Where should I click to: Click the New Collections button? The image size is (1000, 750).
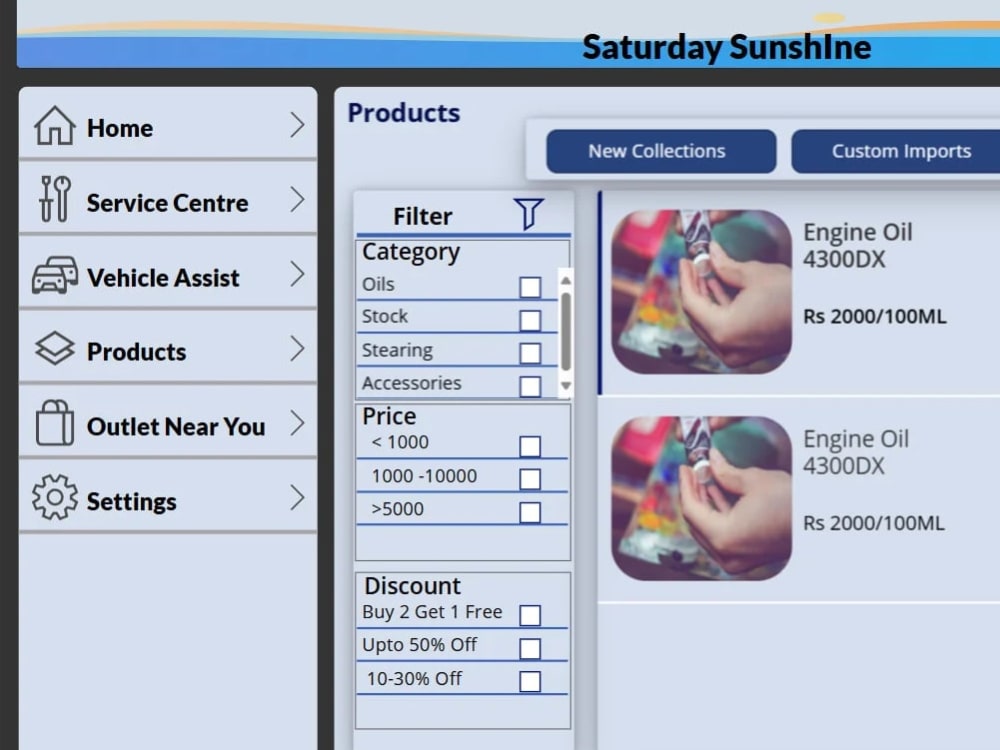(661, 151)
